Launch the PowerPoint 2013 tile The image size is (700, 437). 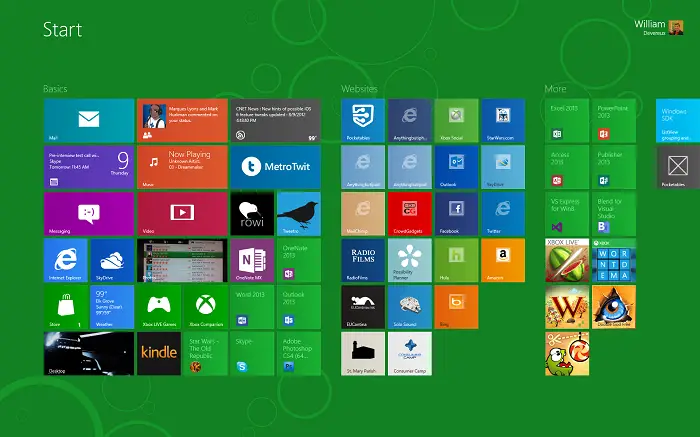614,121
